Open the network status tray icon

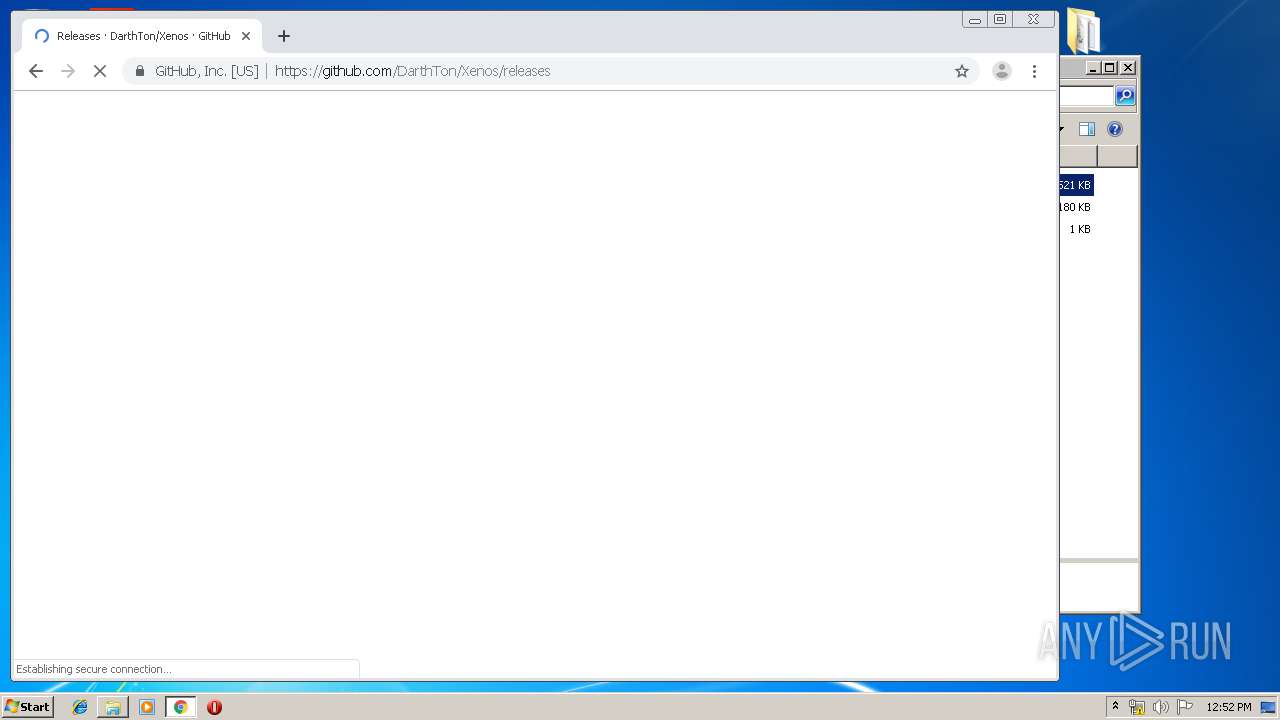pos(1137,707)
